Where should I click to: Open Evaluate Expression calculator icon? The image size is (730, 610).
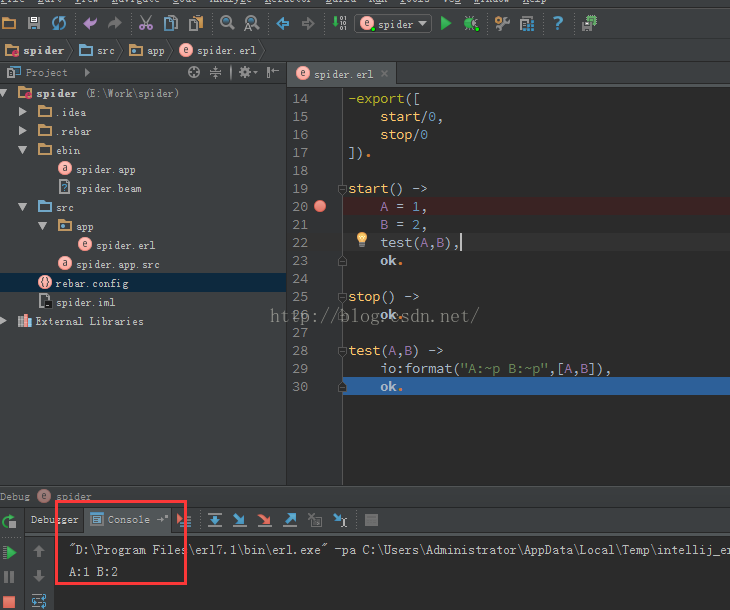371,520
